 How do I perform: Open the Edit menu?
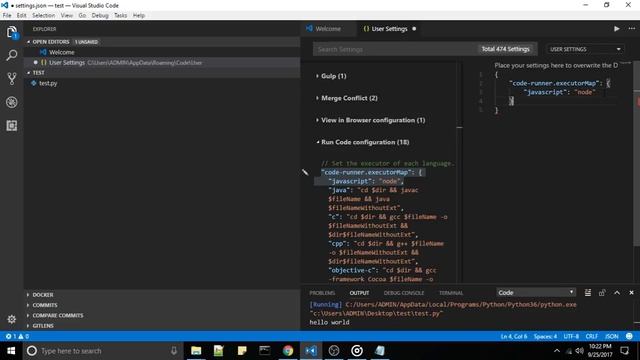pyautogui.click(x=21, y=15)
